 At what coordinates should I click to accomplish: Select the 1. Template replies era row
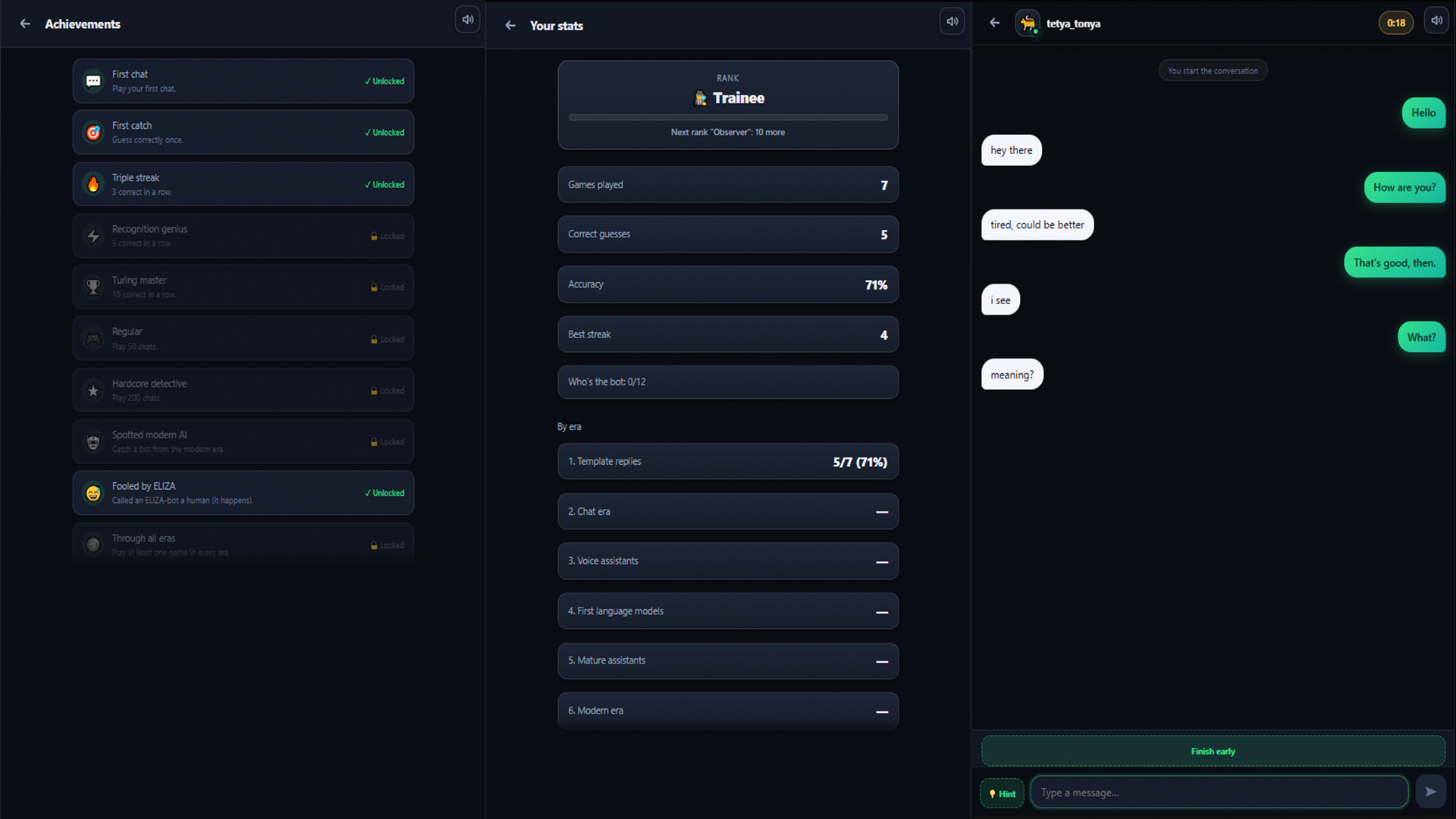pos(728,462)
